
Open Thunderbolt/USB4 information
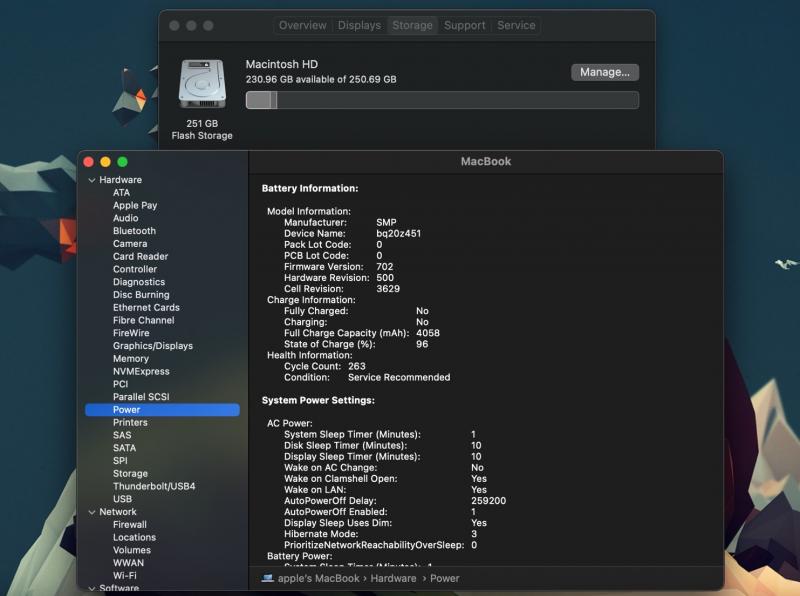(154, 486)
